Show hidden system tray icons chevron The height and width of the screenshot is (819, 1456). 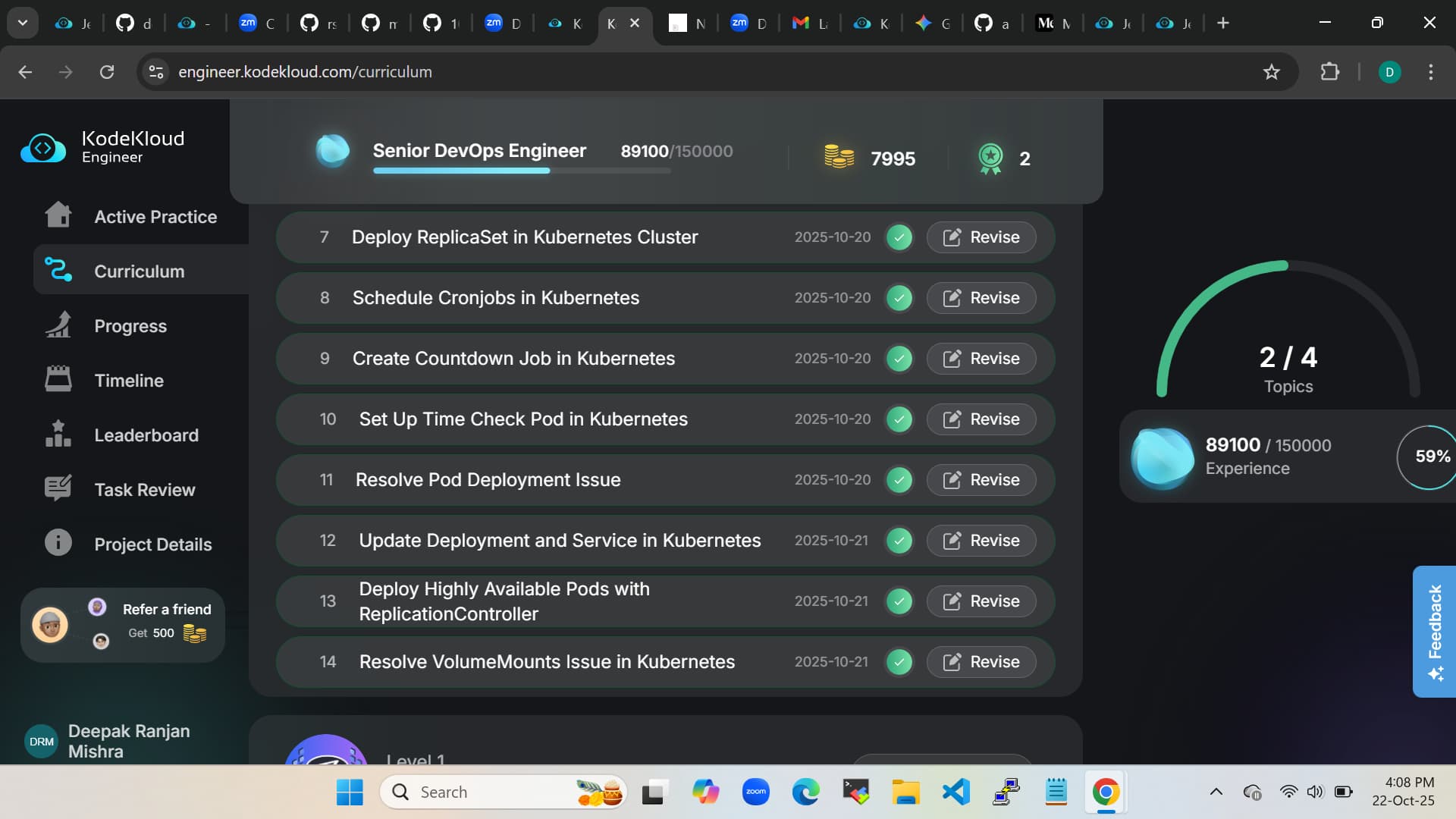[x=1216, y=792]
